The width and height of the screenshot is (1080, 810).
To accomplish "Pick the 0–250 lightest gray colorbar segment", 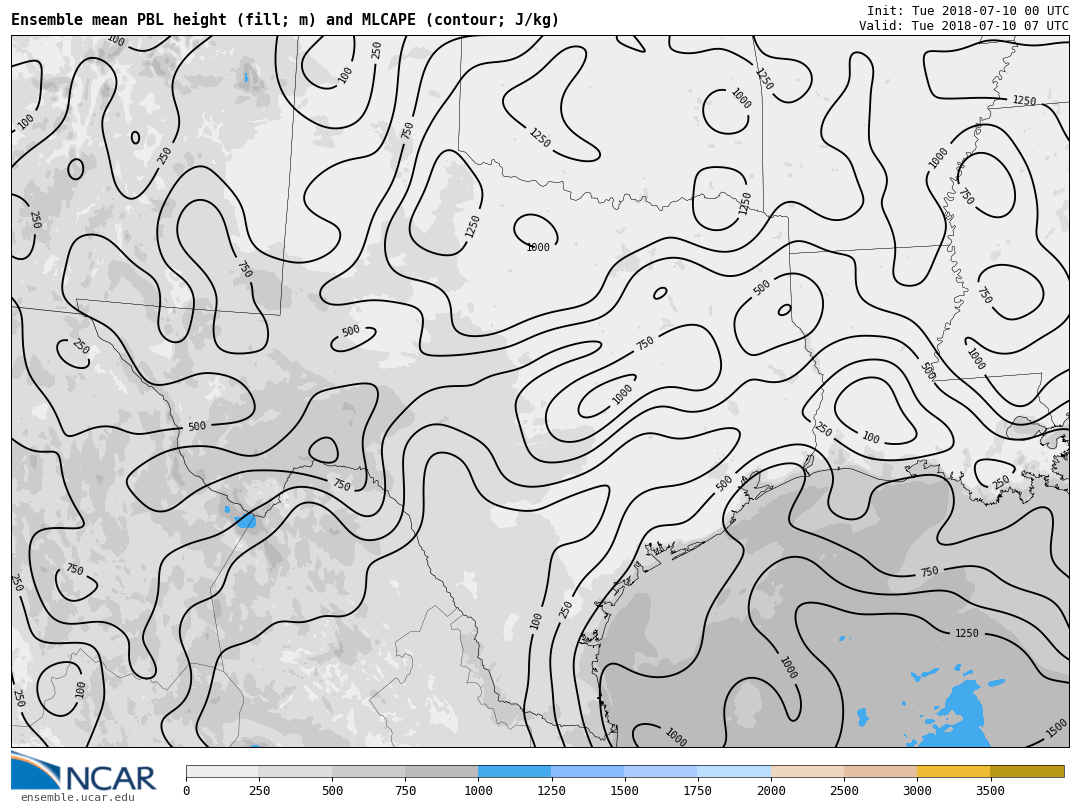I will (222, 771).
